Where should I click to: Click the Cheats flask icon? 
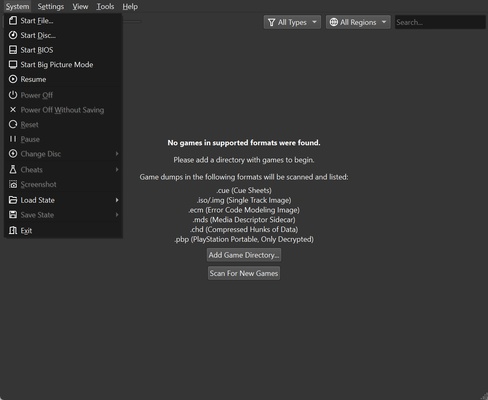pyautogui.click(x=13, y=169)
